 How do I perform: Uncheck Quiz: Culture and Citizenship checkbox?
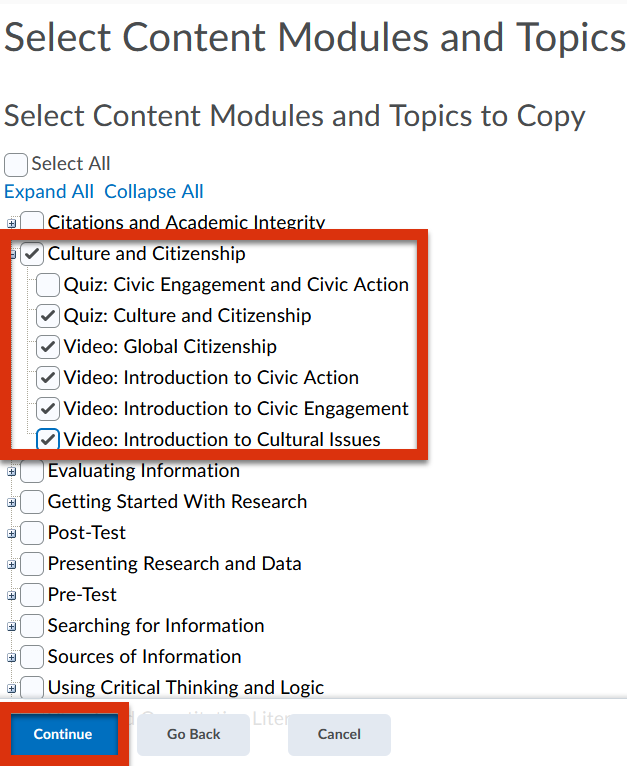(x=48, y=316)
